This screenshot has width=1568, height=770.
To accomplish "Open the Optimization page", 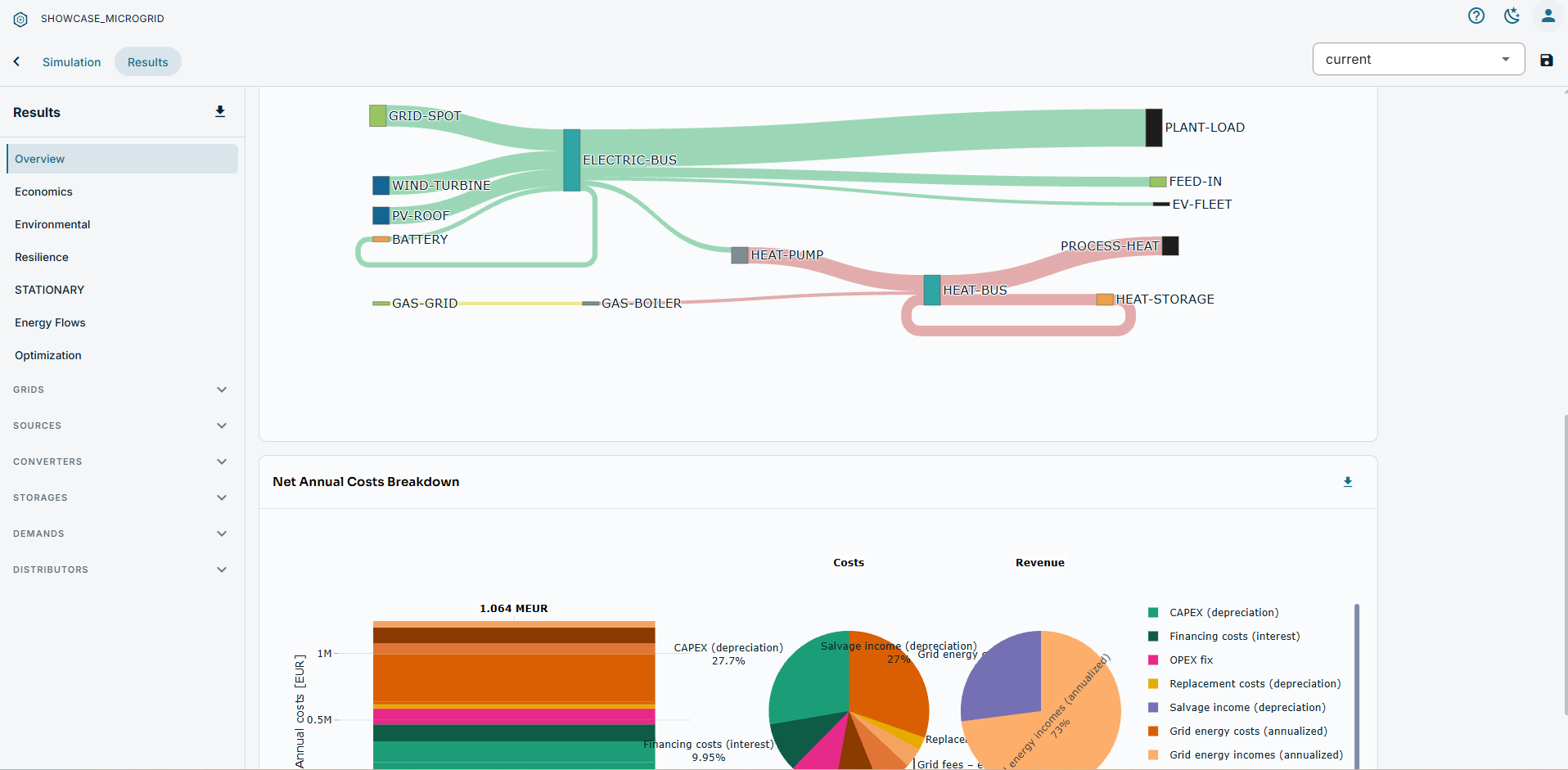I will pyautogui.click(x=122, y=355).
